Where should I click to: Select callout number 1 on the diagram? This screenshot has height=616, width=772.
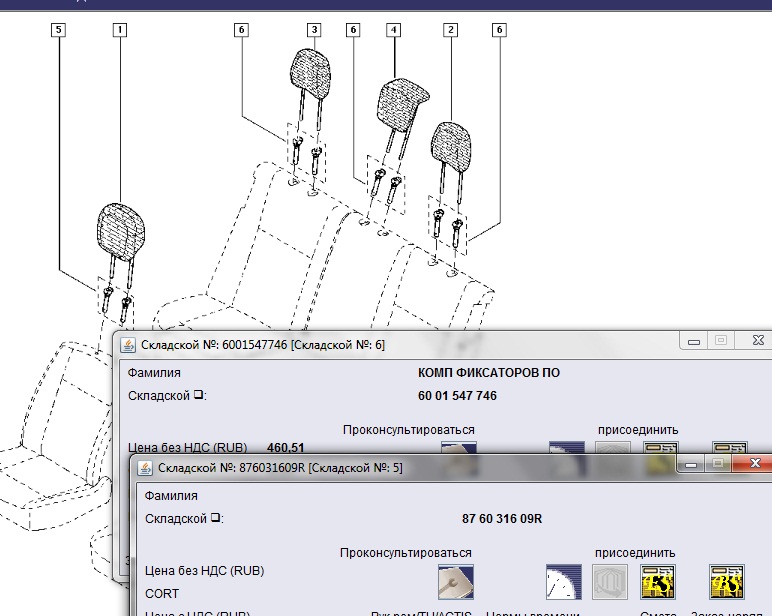(x=120, y=31)
